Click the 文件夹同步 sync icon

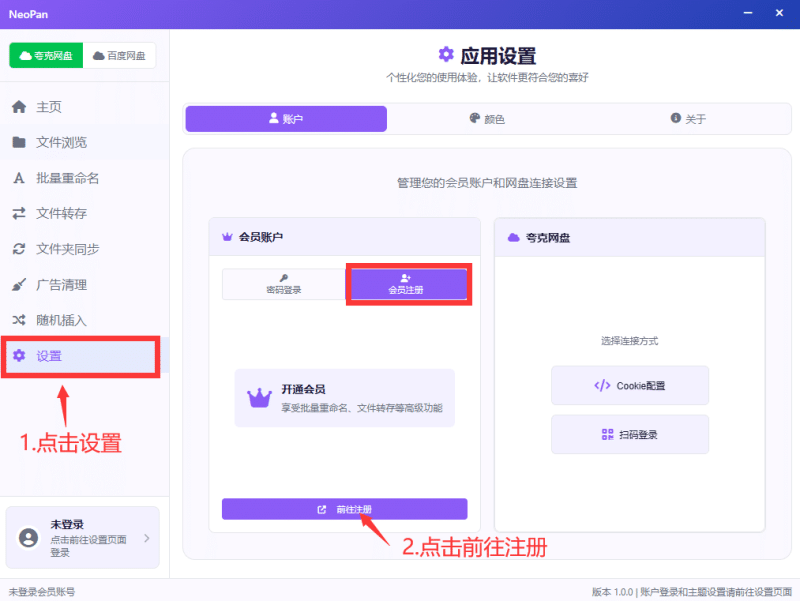[x=19, y=249]
